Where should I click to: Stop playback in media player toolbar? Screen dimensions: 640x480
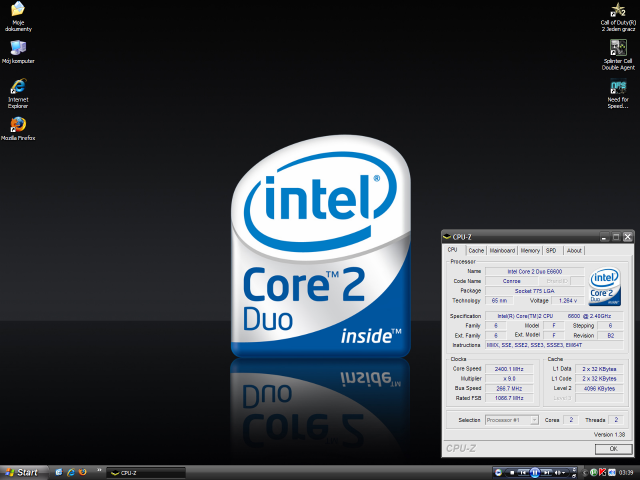pos(512,473)
